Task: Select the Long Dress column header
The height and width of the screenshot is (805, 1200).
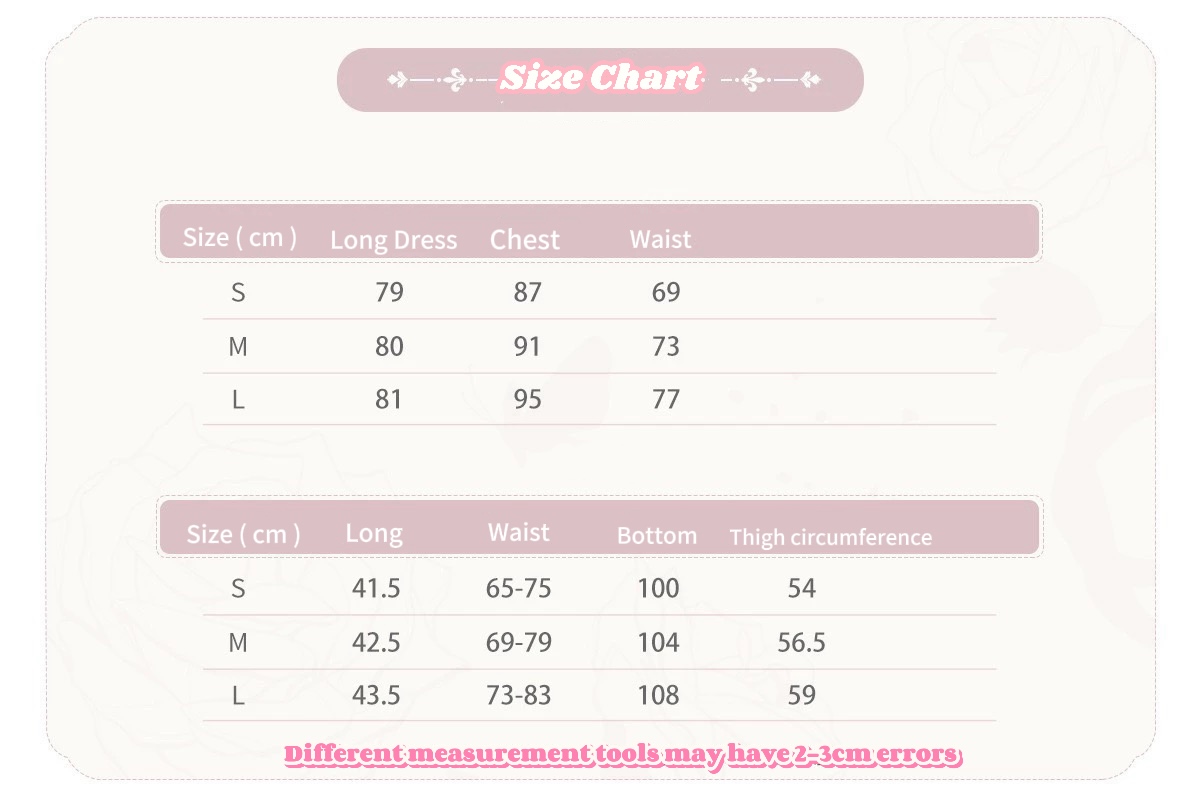Action: [x=393, y=240]
